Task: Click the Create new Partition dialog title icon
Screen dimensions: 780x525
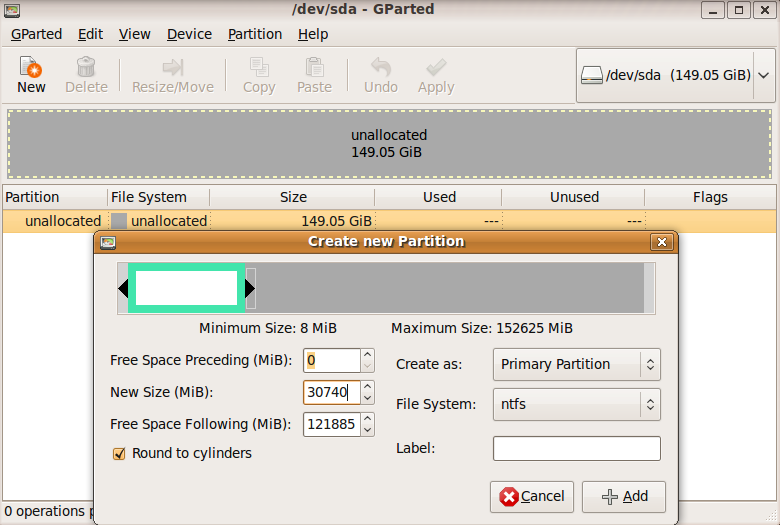Action: coord(108,242)
